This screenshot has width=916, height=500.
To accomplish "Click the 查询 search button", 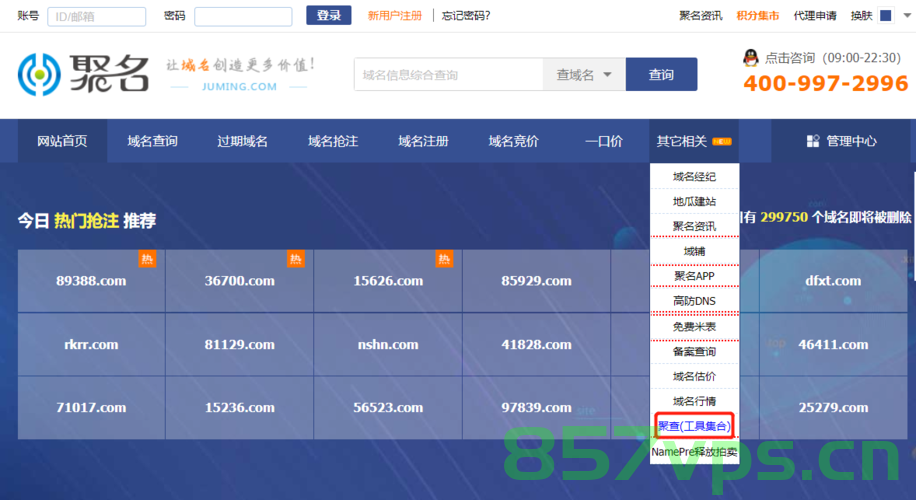I will point(661,74).
